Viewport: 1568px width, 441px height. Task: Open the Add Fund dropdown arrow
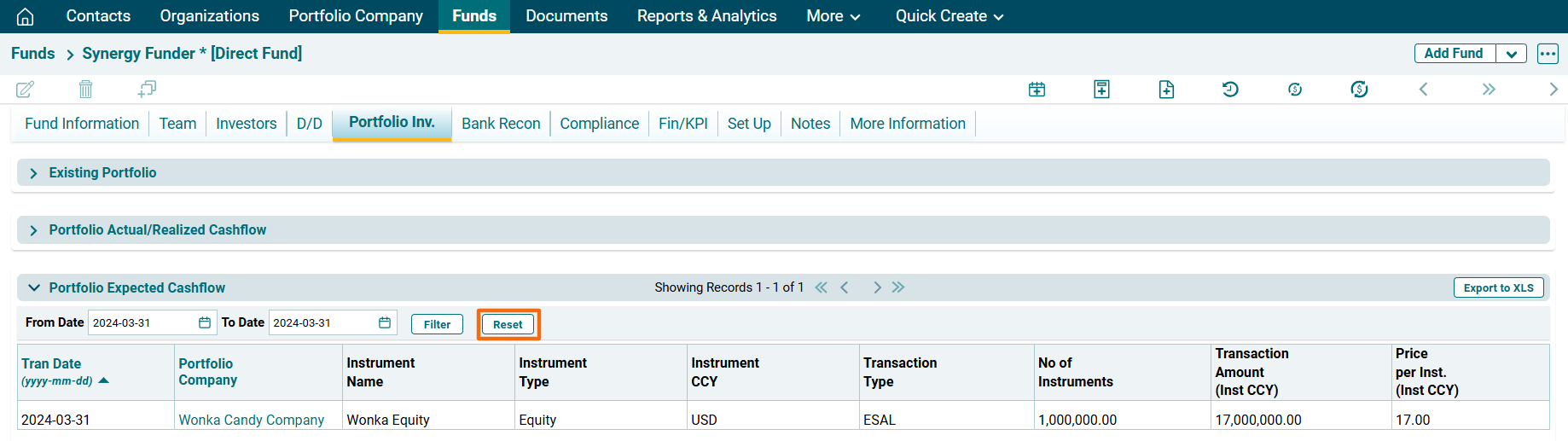(1511, 54)
